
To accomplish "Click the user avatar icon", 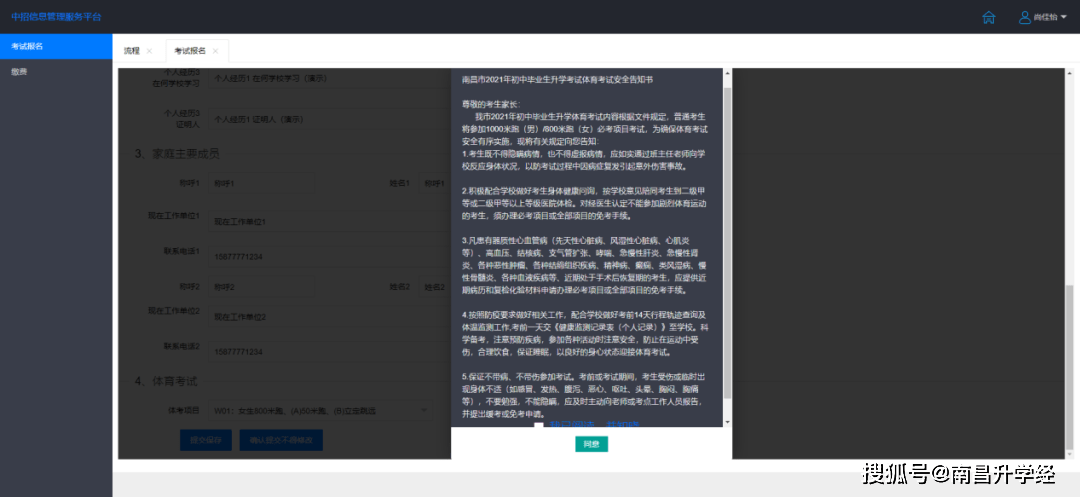I will tap(1025, 17).
